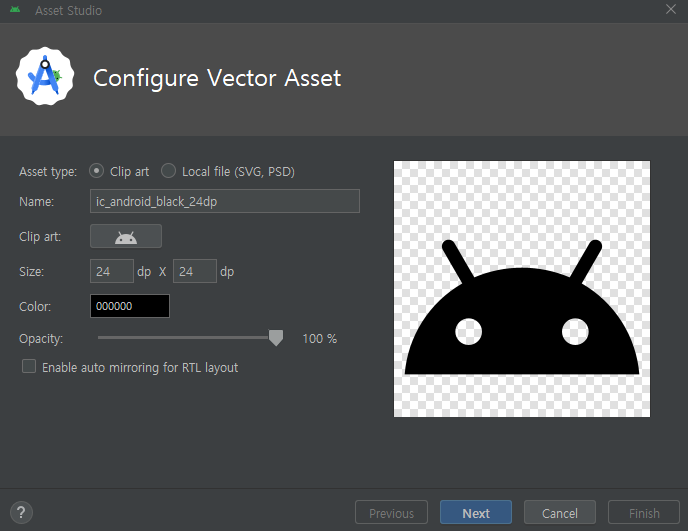Click the Name field ic_android_black_24dp

point(225,201)
